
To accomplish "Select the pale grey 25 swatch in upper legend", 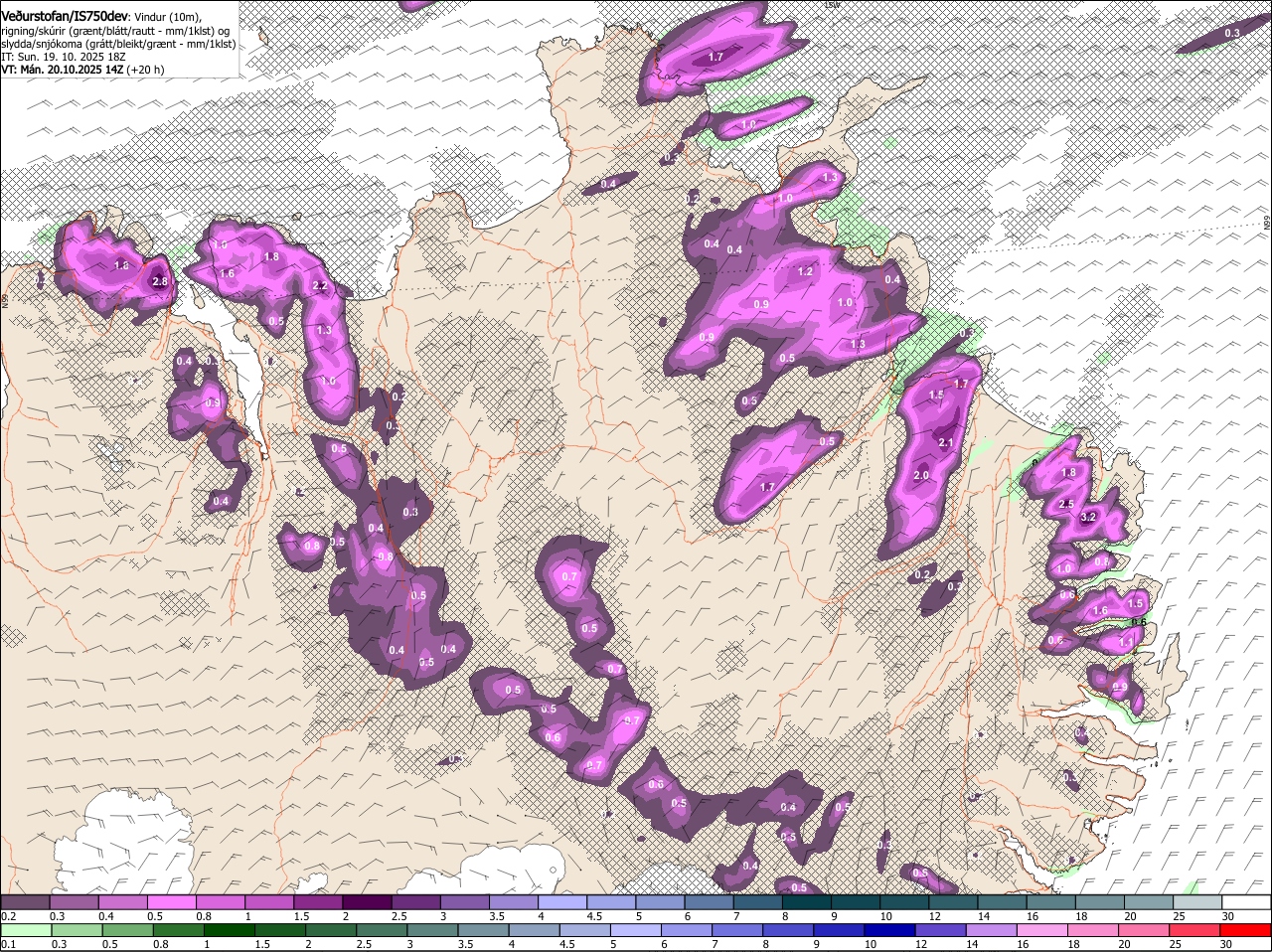I will 1197,901.
